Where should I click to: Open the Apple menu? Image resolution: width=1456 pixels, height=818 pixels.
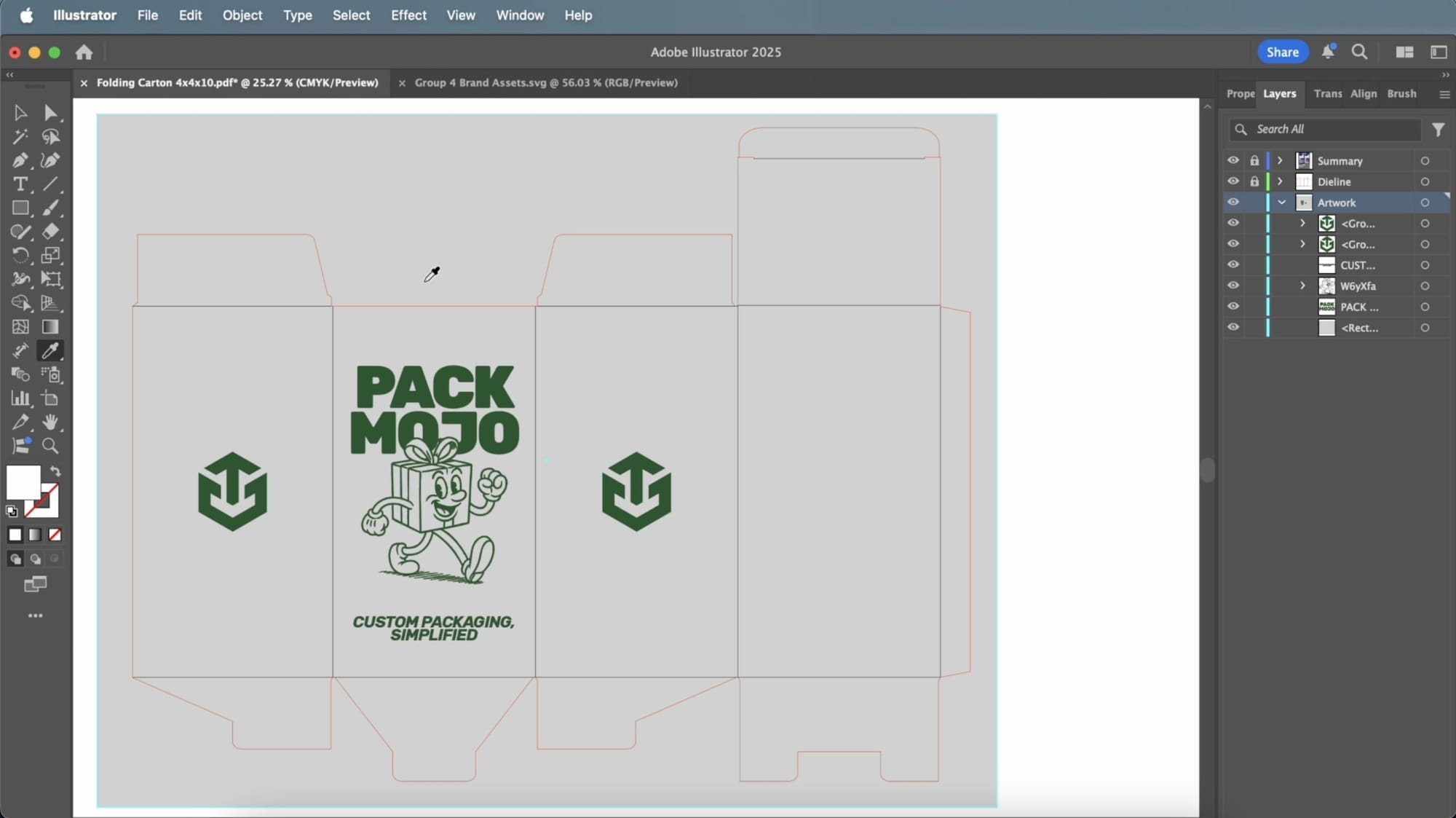26,15
